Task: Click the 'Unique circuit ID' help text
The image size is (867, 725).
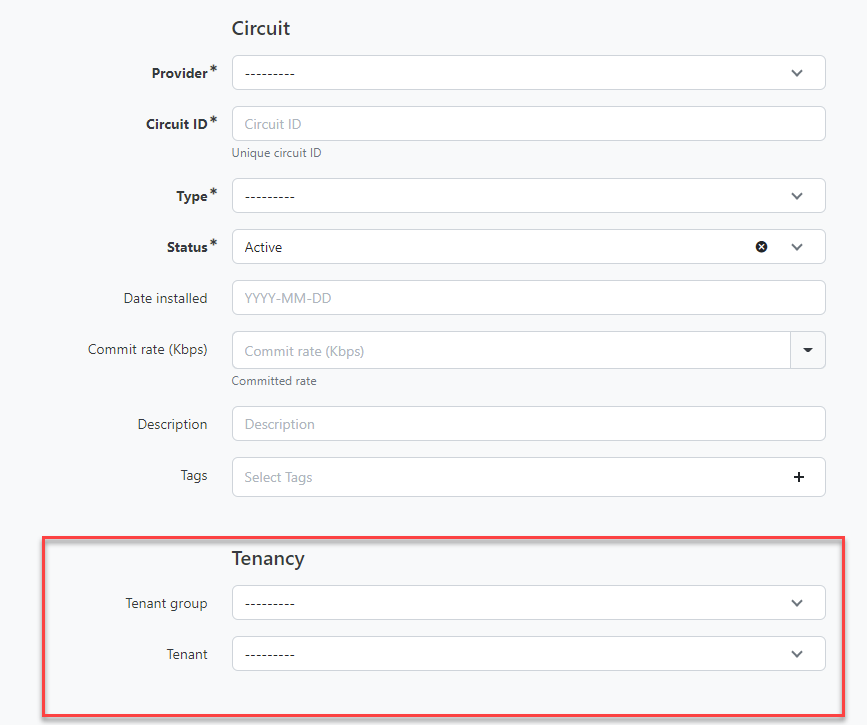Action: pyautogui.click(x=276, y=153)
